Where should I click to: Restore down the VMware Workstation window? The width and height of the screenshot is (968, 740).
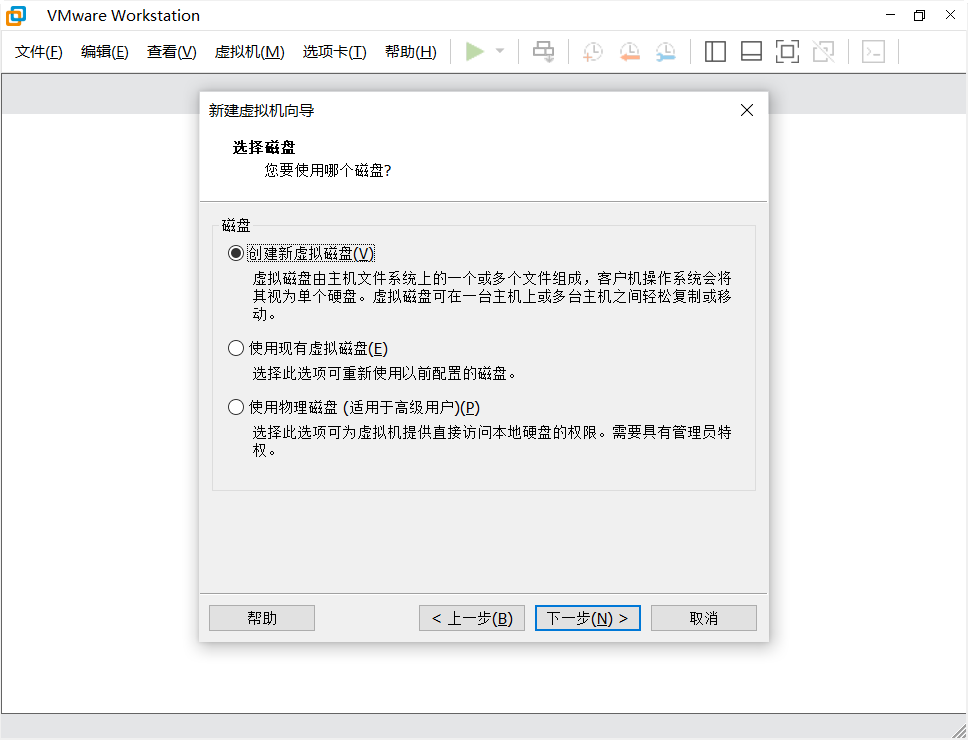click(x=919, y=15)
